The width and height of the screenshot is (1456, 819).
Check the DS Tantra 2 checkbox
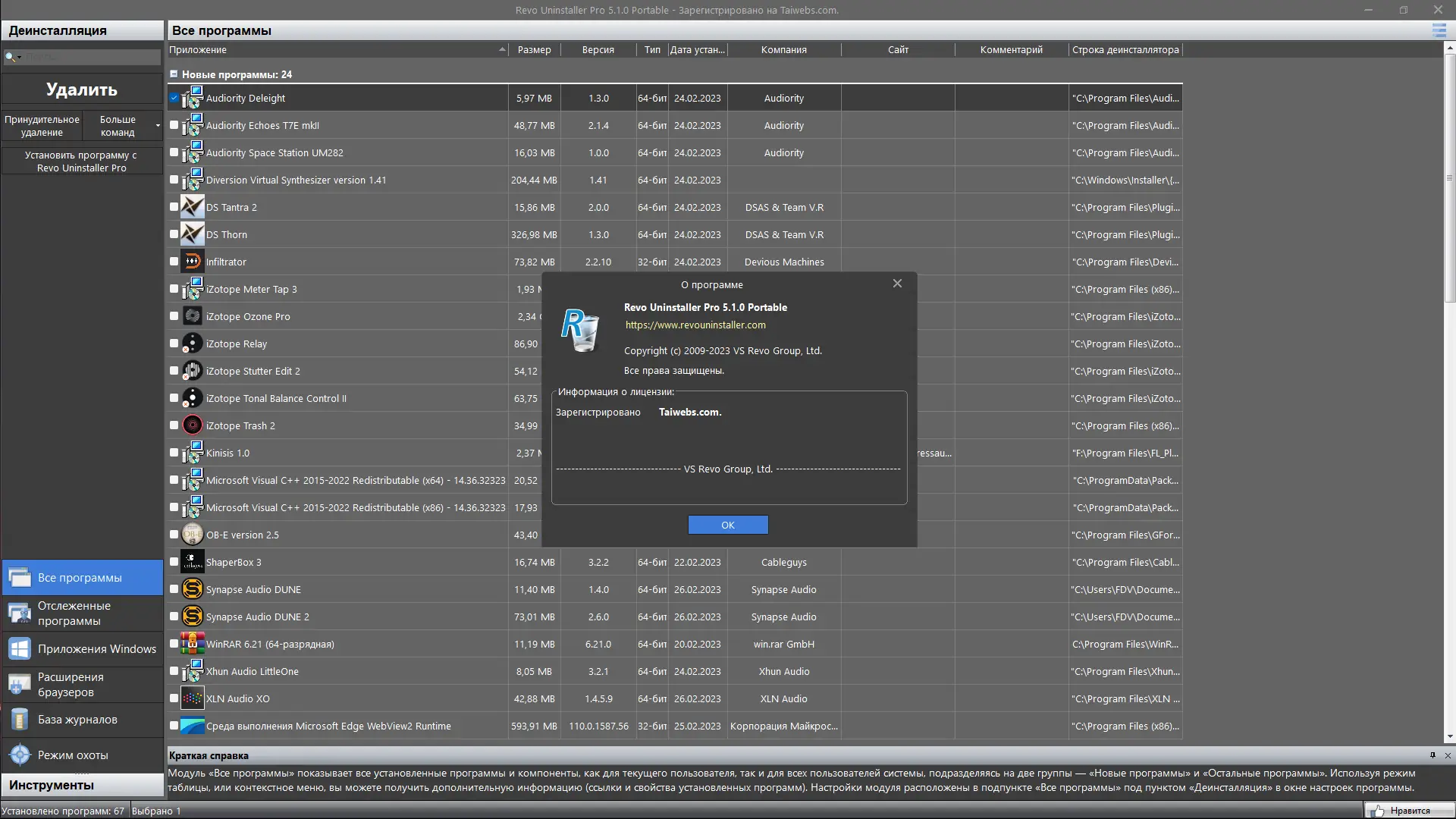174,207
